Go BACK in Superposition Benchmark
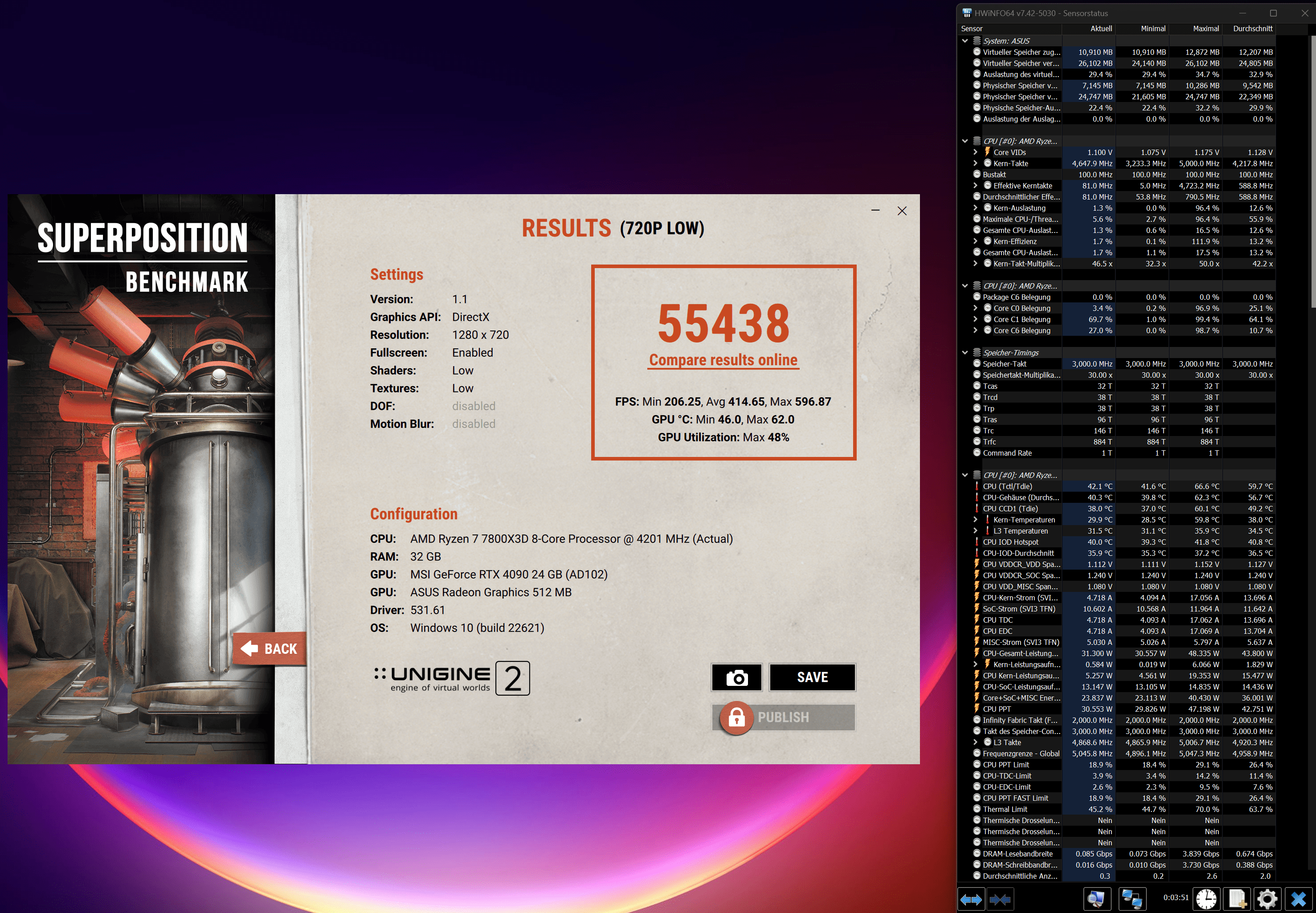The image size is (1316, 913). coord(270,649)
